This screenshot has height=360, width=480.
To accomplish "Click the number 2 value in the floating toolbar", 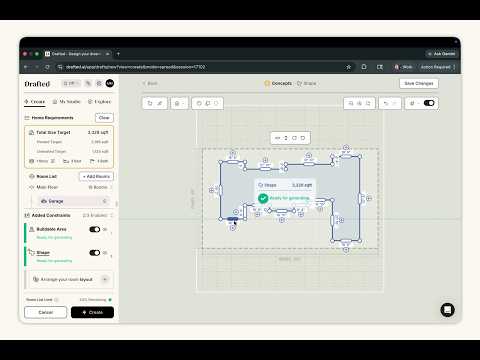I will coord(286,138).
